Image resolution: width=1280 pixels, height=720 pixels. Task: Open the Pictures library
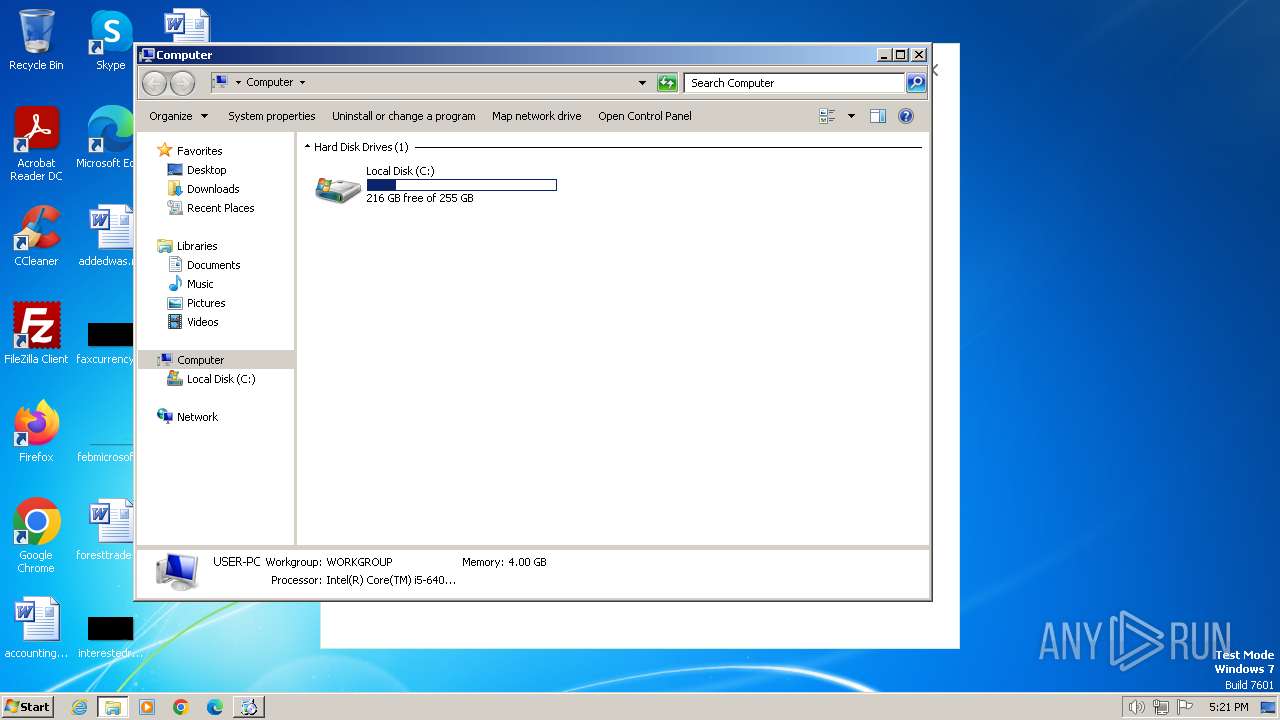click(x=206, y=303)
